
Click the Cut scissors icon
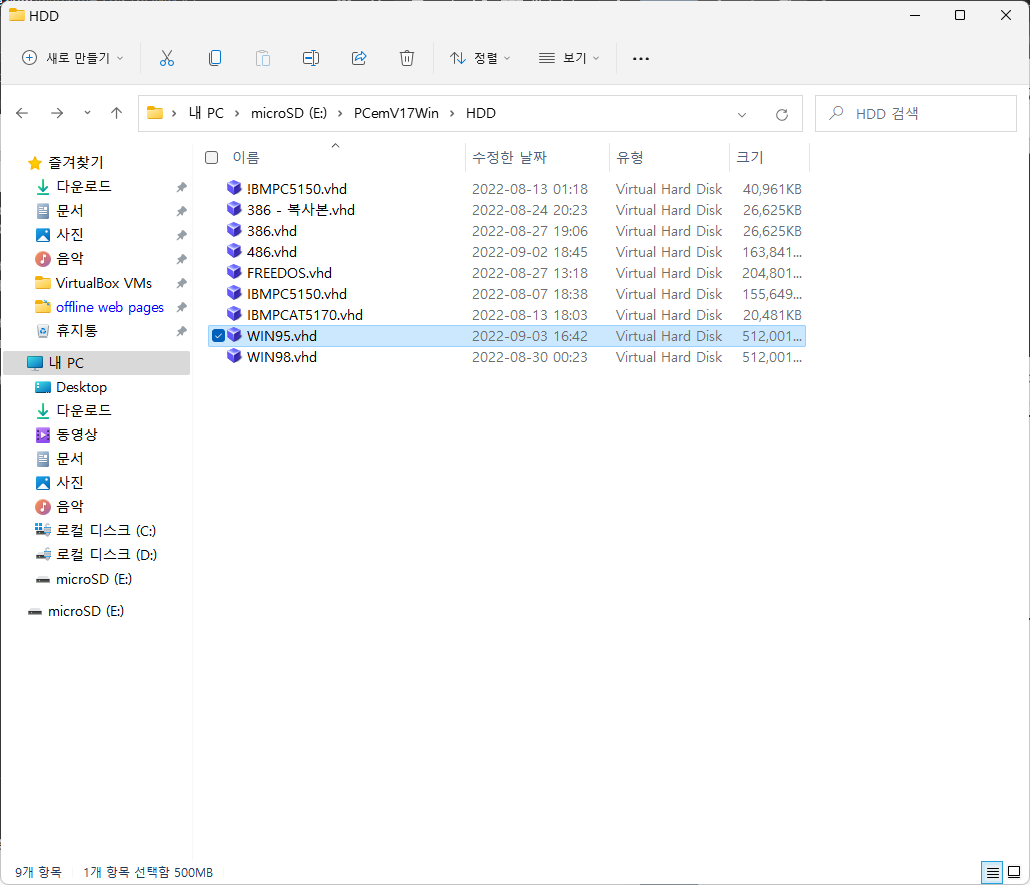click(x=167, y=58)
